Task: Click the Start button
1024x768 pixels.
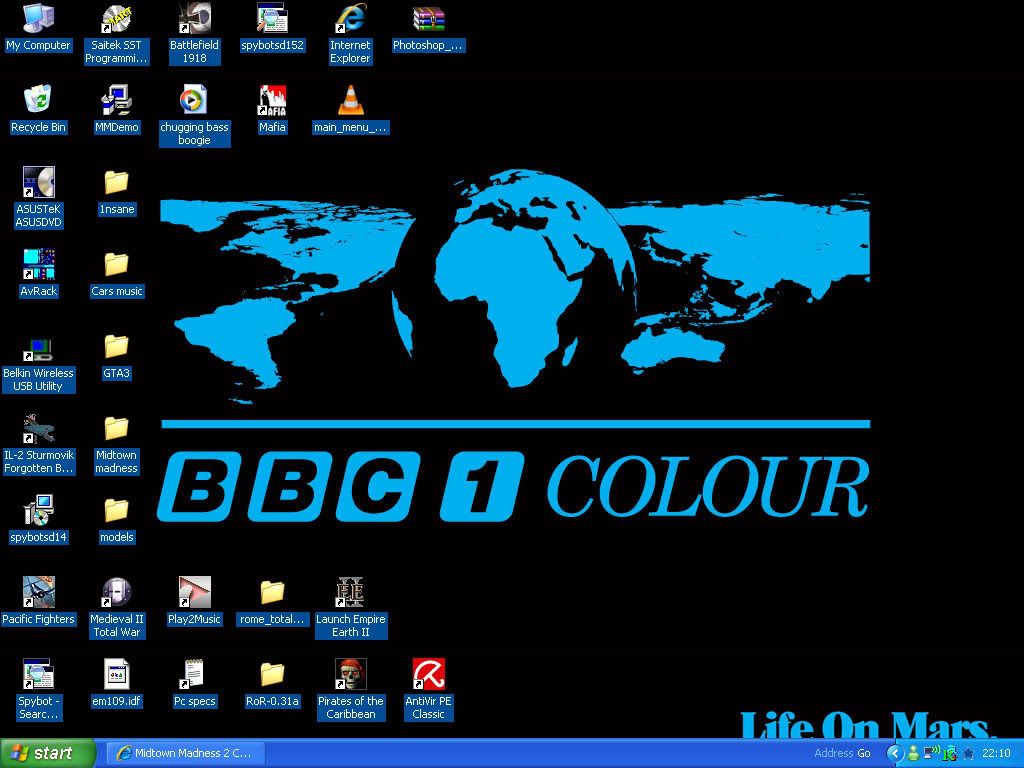Action: tap(48, 753)
